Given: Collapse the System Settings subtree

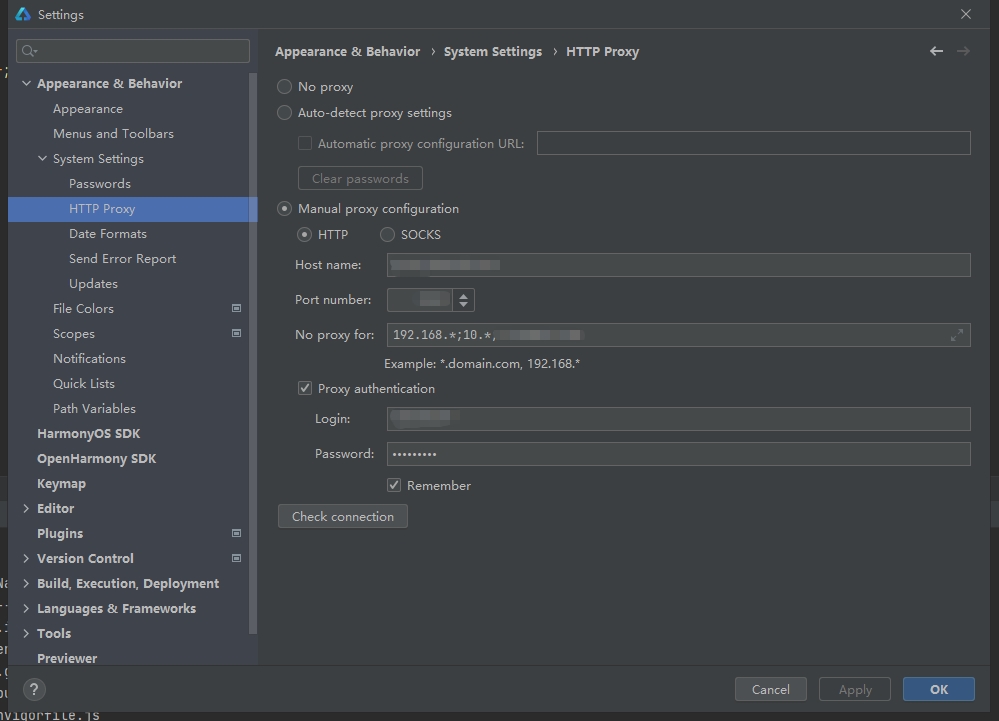Looking at the screenshot, I should point(42,159).
